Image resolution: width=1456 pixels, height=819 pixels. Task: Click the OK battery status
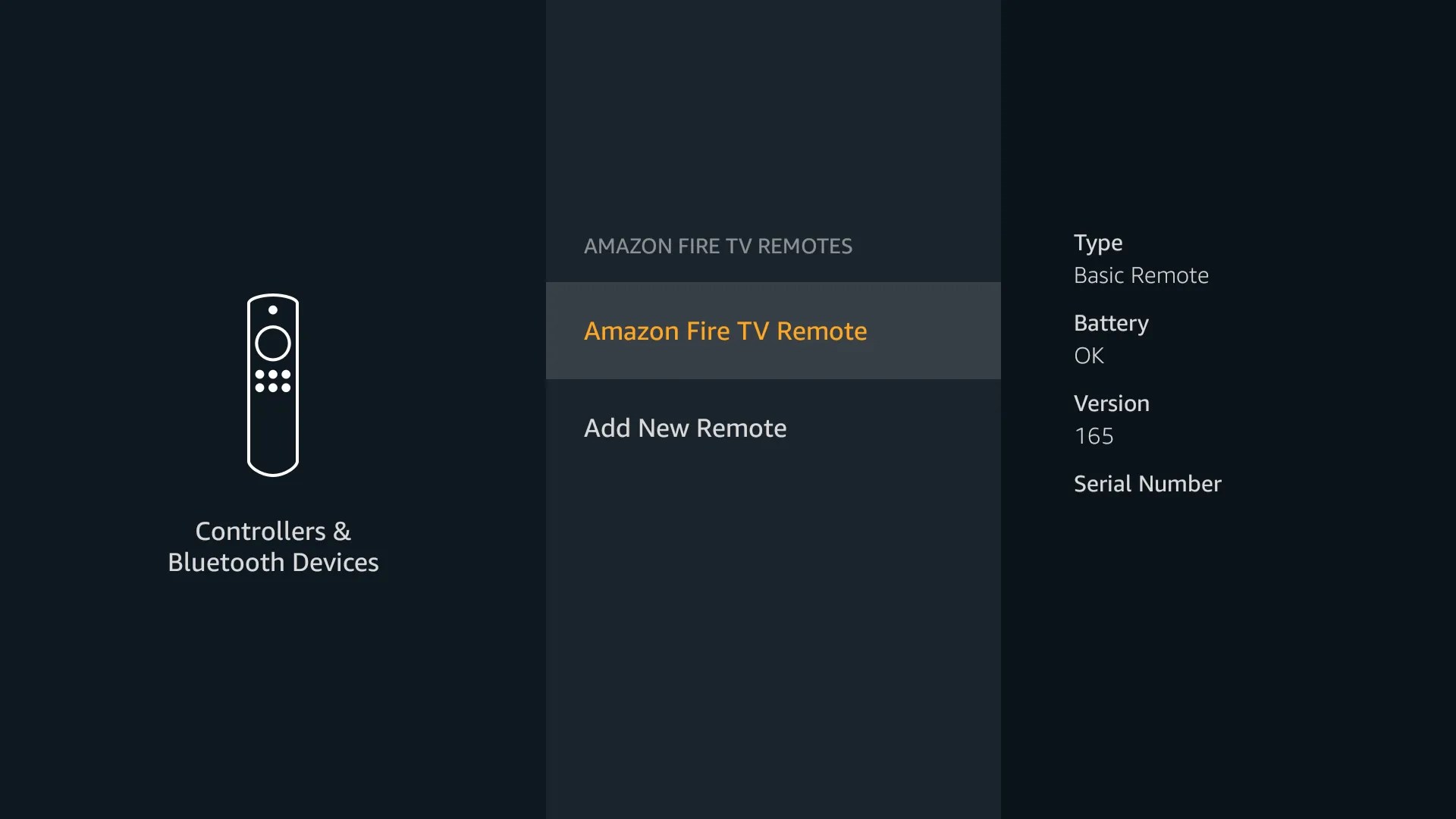point(1088,356)
